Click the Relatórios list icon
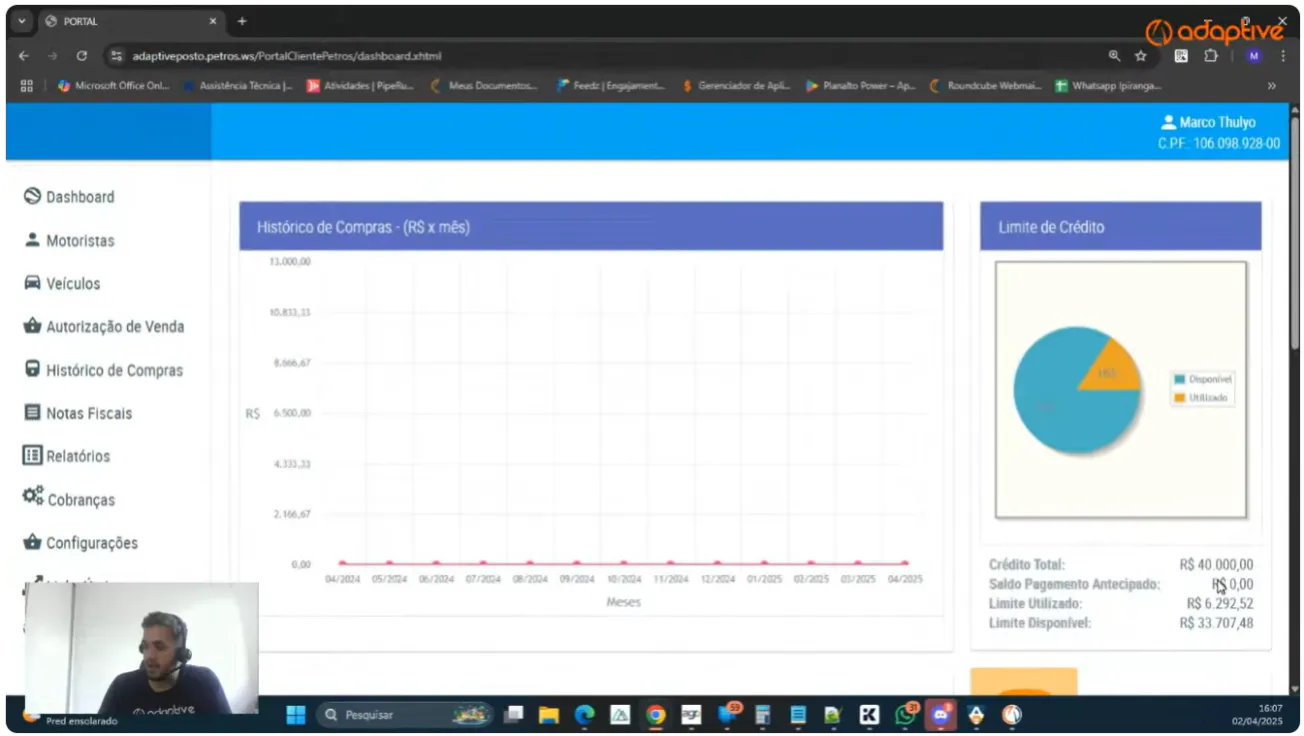1304x736 pixels. [x=32, y=455]
